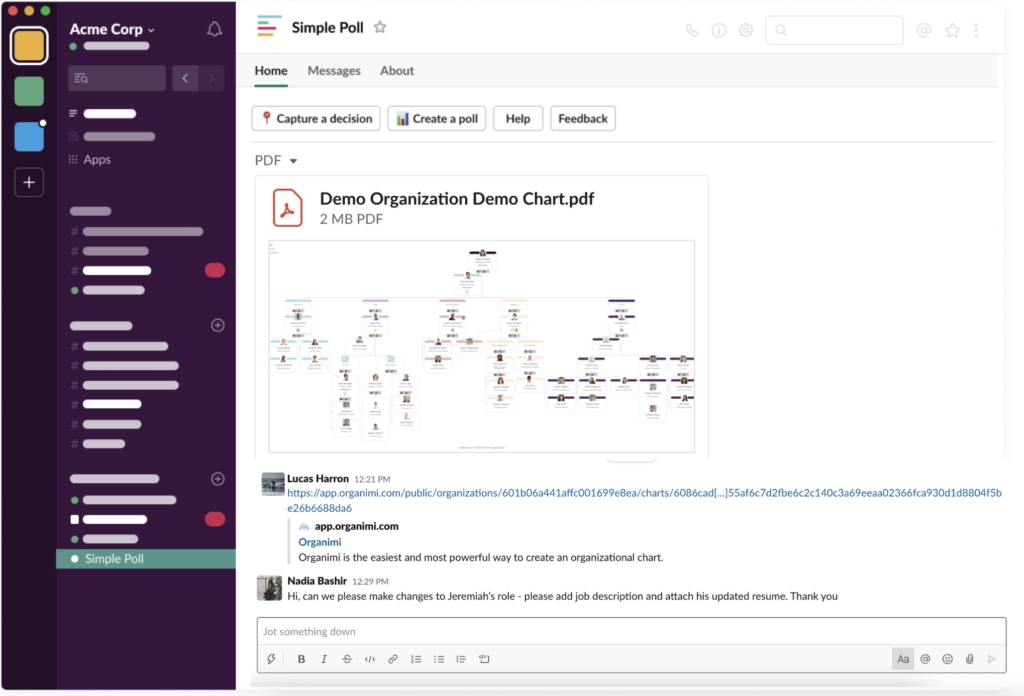Switch to the green workspace icon

point(29,91)
